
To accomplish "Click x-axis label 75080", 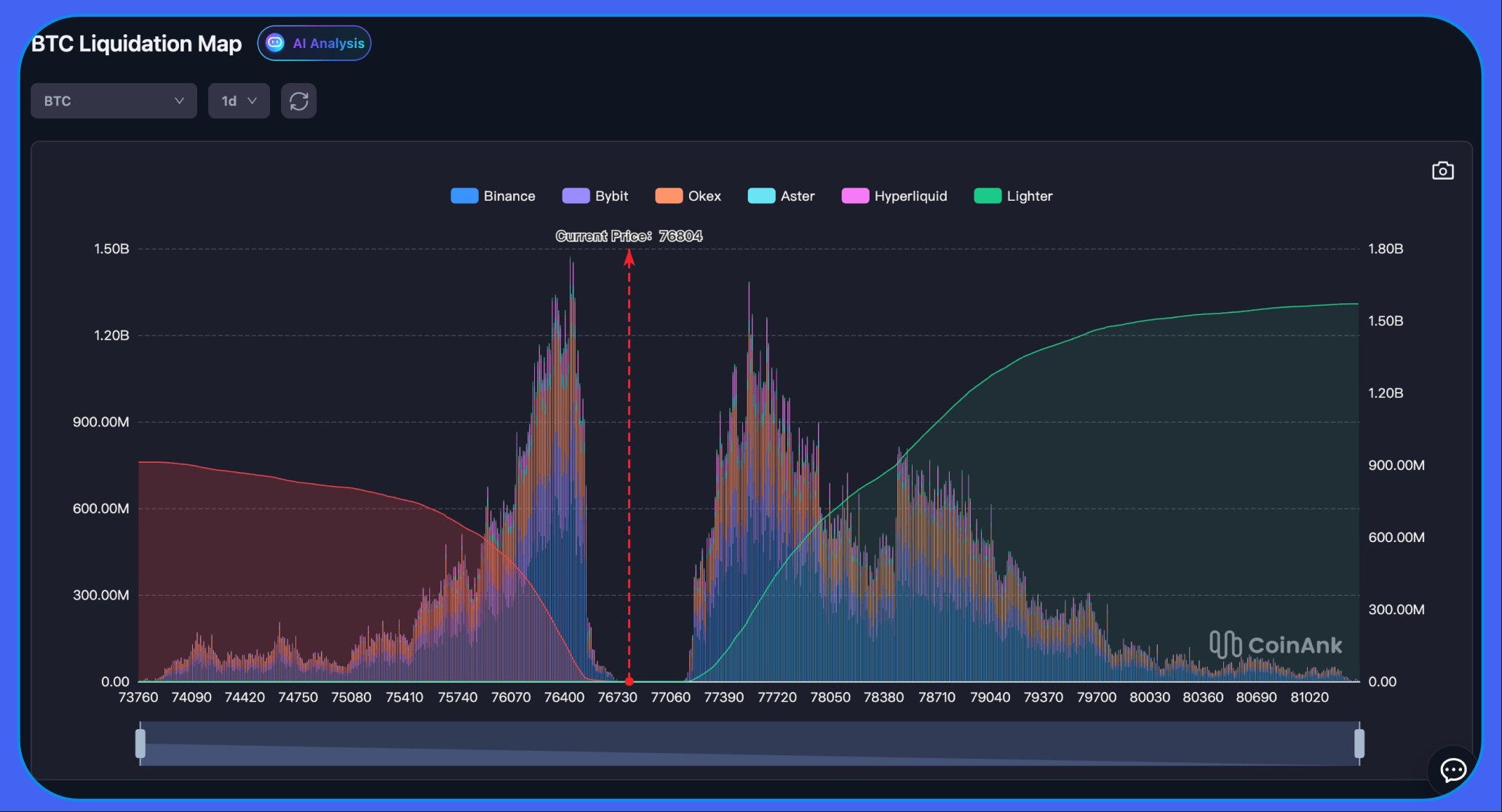I will [x=351, y=697].
